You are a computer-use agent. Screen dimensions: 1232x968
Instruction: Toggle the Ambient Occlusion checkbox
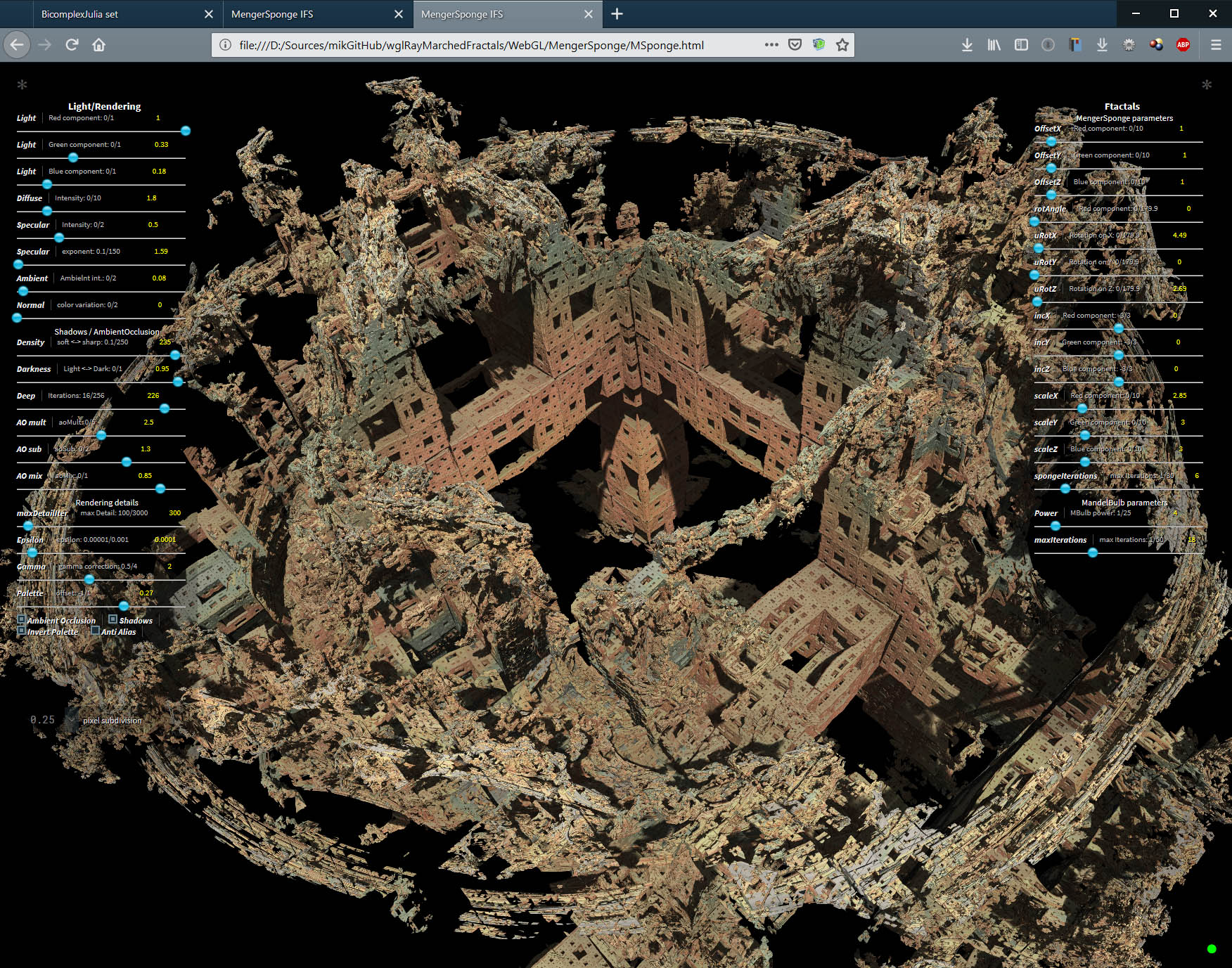(x=22, y=619)
